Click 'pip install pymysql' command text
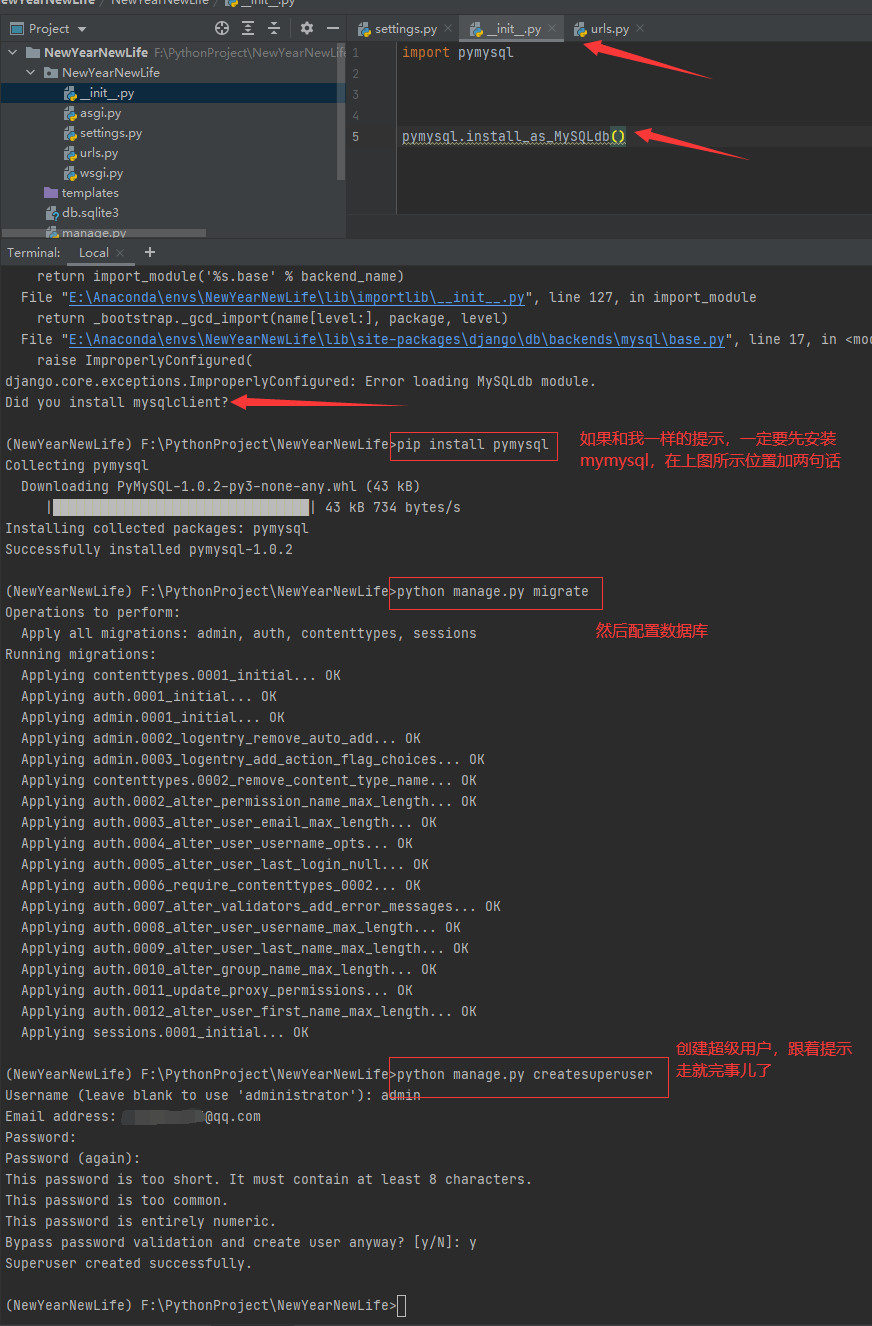Image resolution: width=872 pixels, height=1326 pixels. [x=473, y=444]
